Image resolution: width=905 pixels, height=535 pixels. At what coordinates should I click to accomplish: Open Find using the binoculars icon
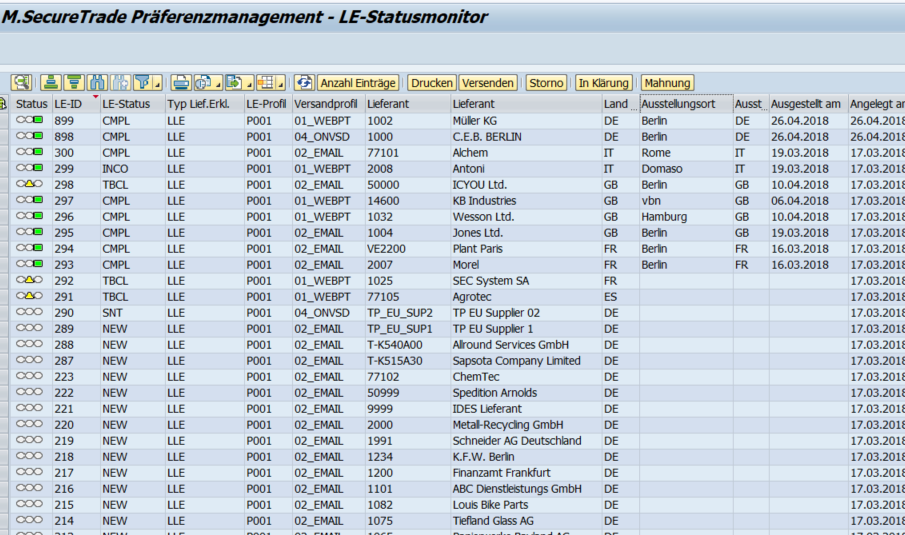[x=97, y=83]
